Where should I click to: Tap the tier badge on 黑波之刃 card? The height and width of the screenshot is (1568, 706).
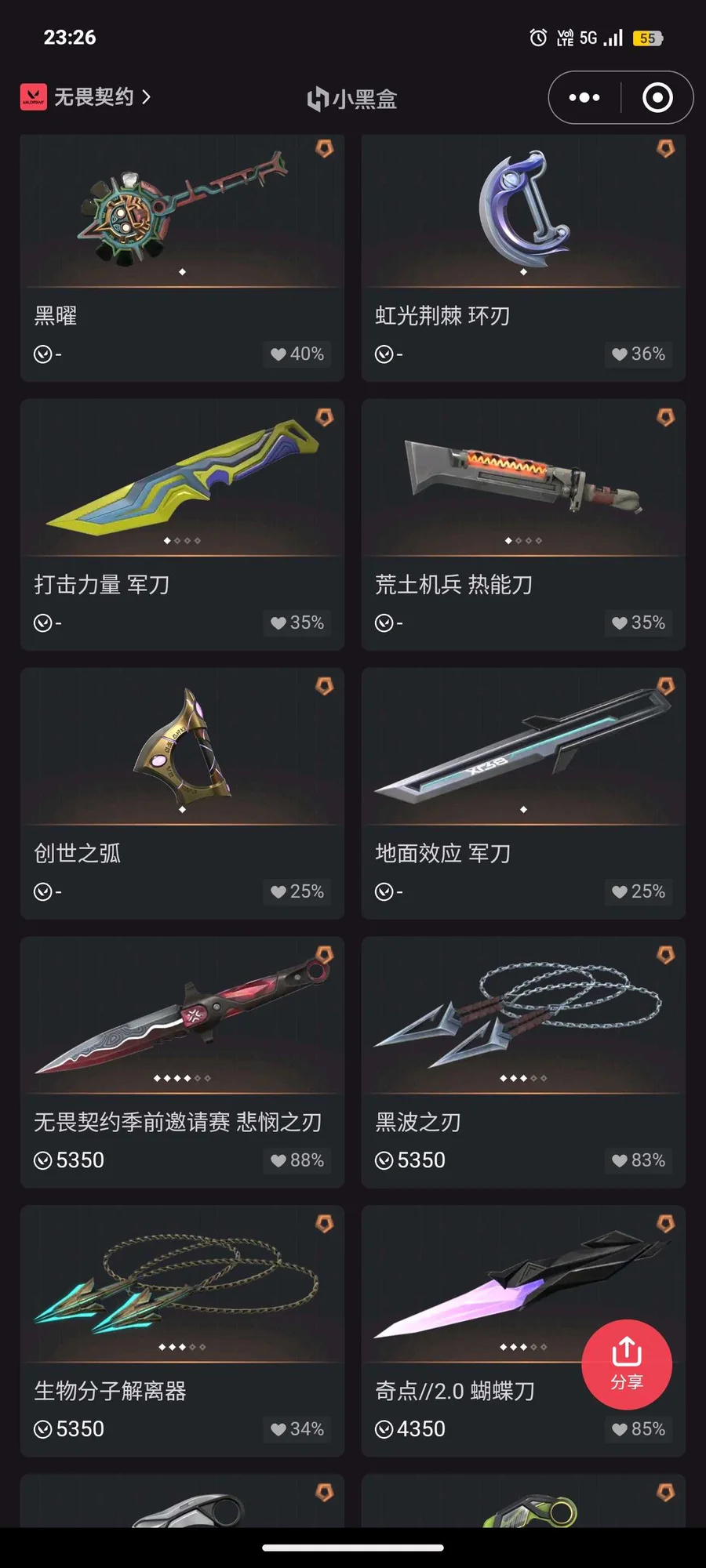tap(665, 955)
